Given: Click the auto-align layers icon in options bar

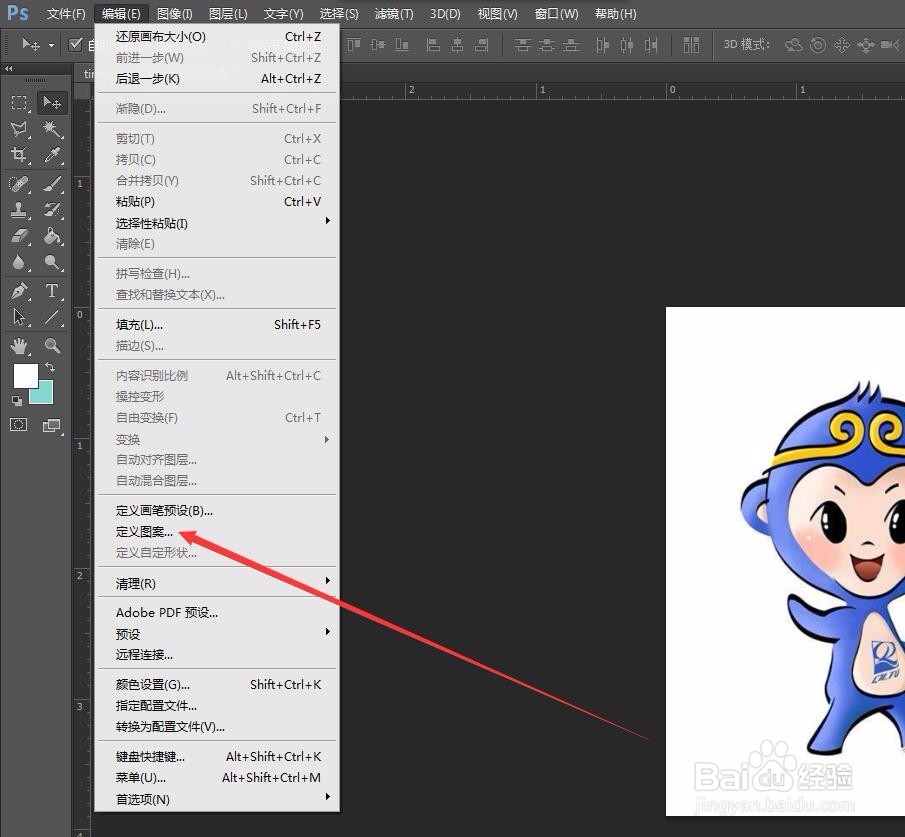Looking at the screenshot, I should coord(691,44).
